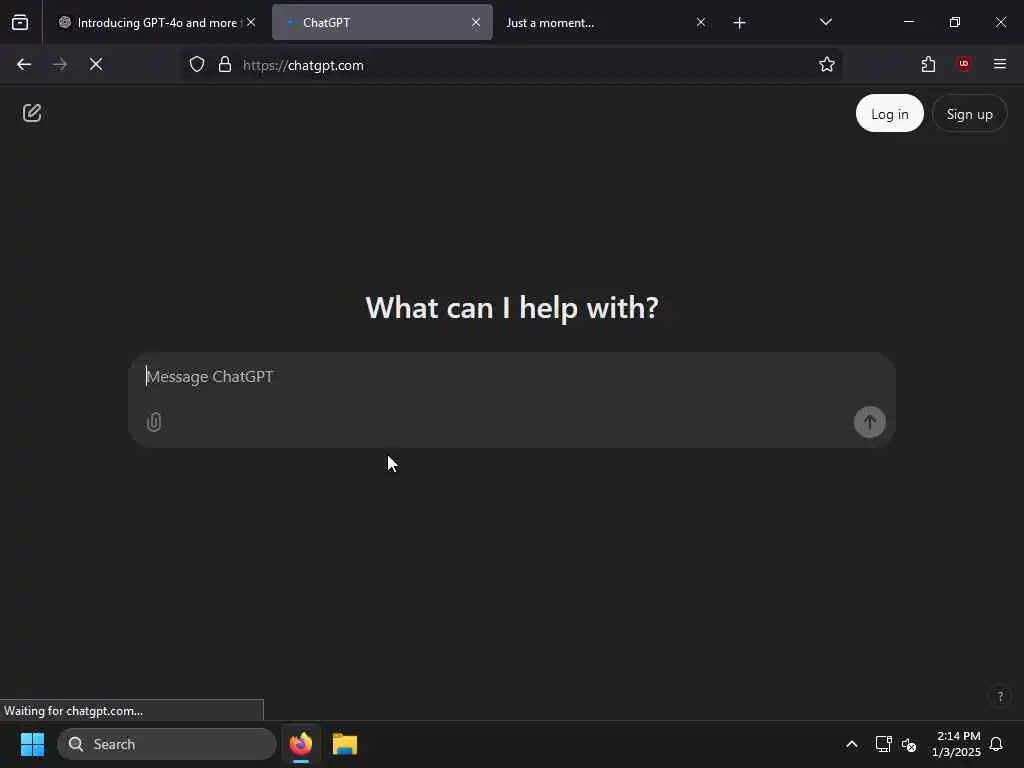Expand the list all tabs chevron
The height and width of the screenshot is (768, 1024).
(825, 22)
